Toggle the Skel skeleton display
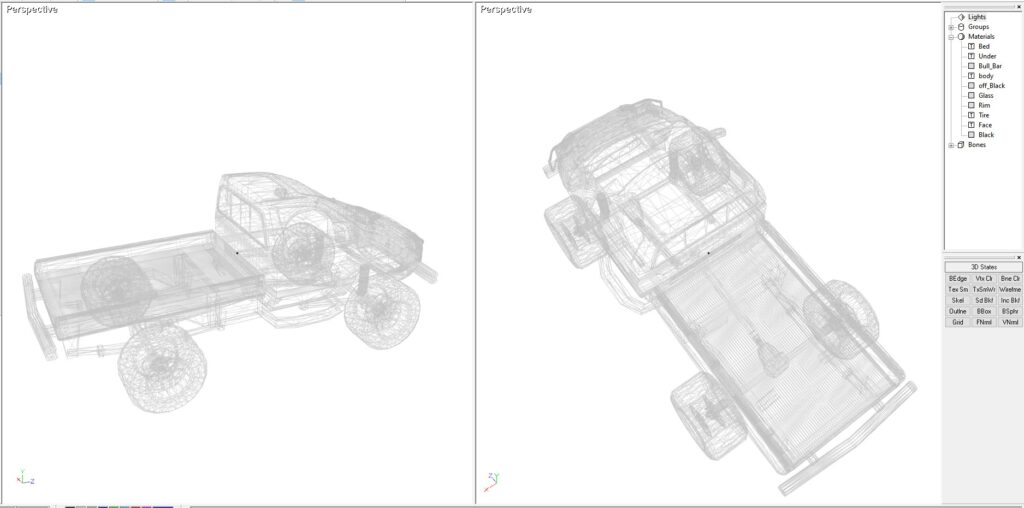1024x508 pixels. (x=957, y=300)
